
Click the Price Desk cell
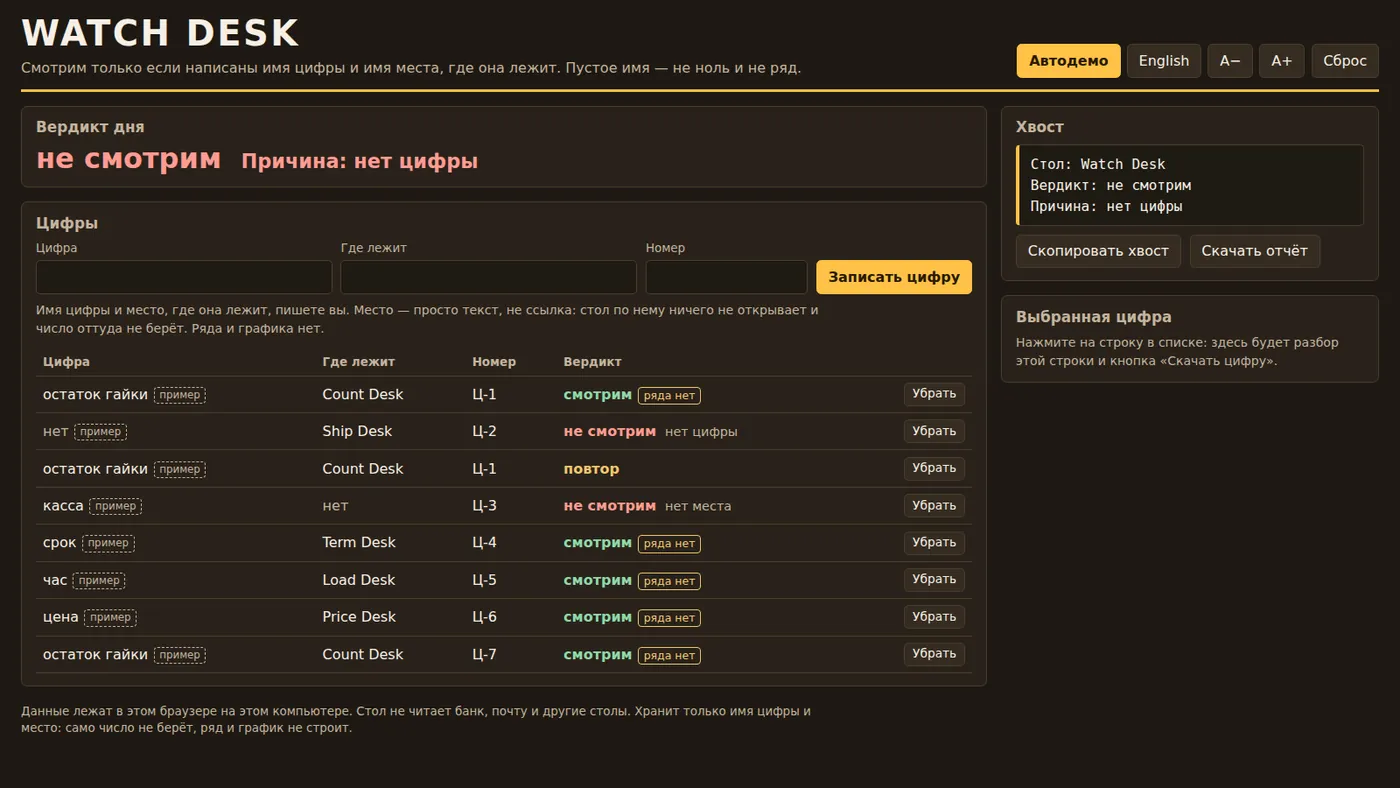click(359, 617)
